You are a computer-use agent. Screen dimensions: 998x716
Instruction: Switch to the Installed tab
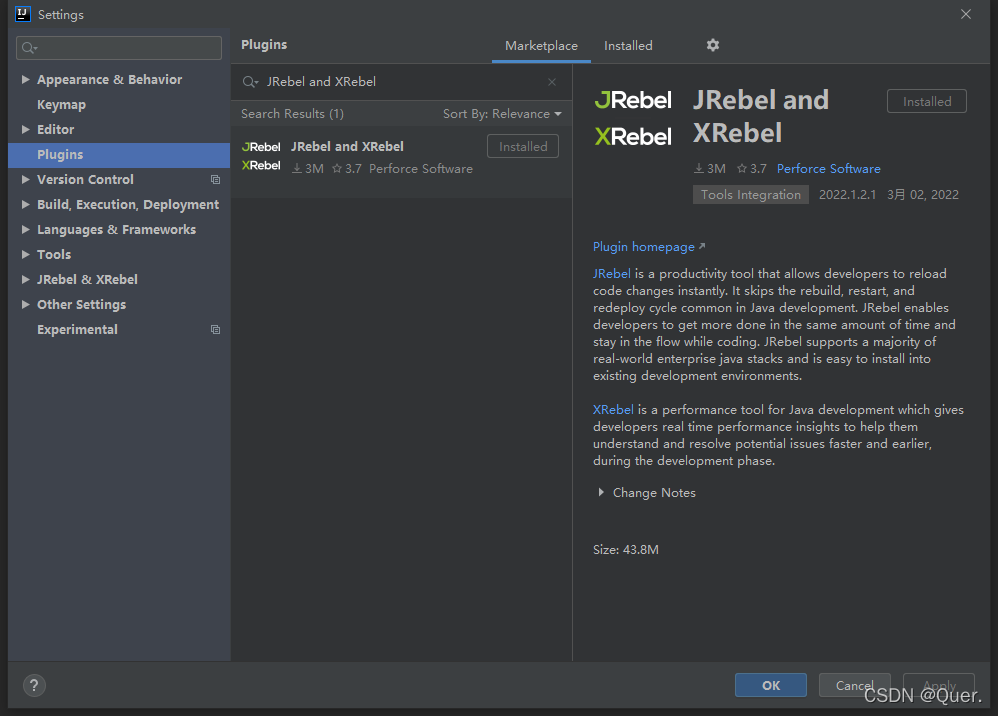(x=628, y=46)
